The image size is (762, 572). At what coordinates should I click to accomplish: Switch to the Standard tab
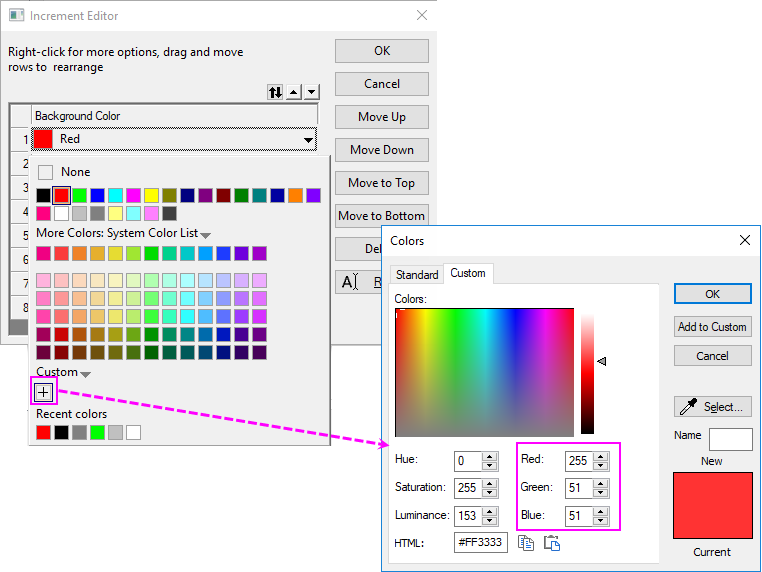click(417, 274)
